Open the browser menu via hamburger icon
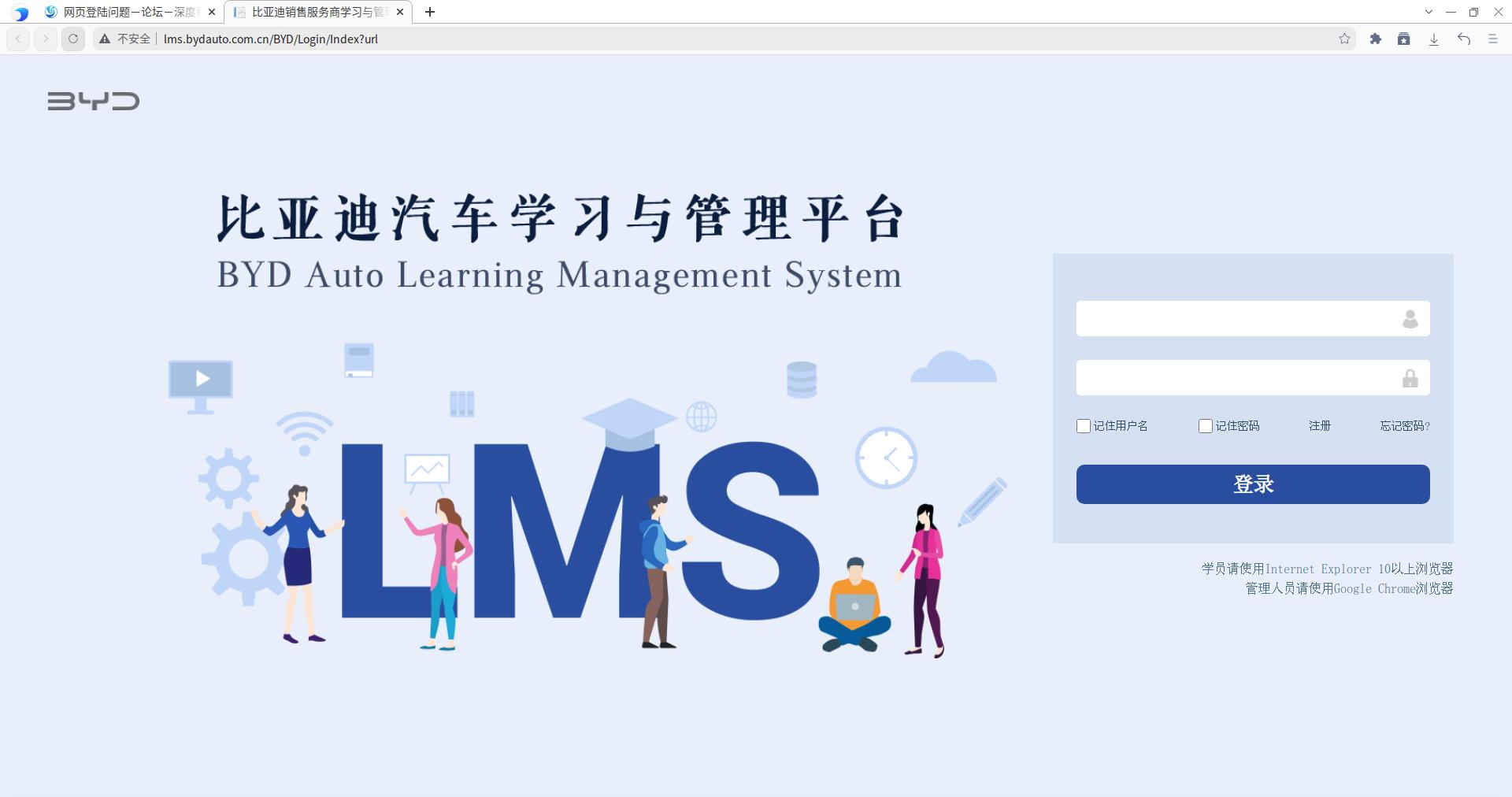 (x=1492, y=38)
